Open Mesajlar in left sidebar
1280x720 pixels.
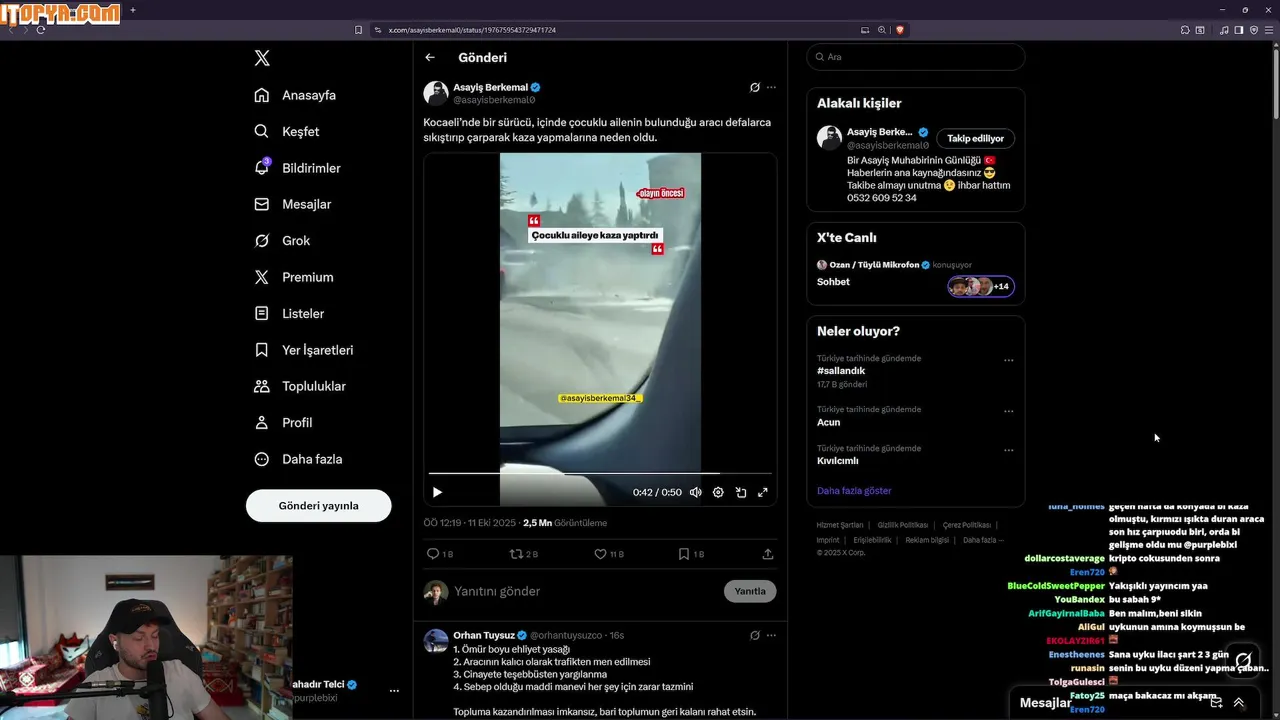292,204
